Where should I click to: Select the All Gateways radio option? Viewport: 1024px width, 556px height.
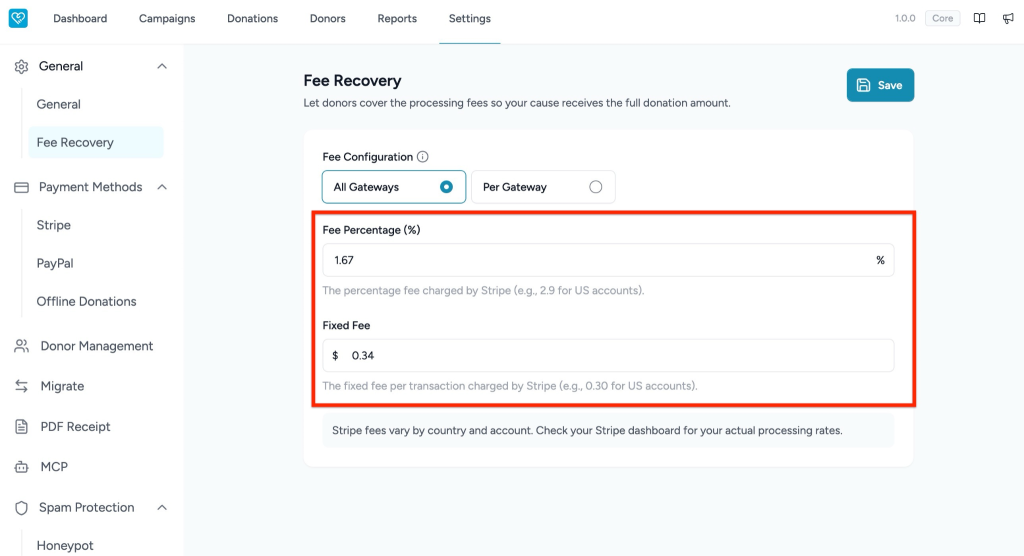click(394, 187)
